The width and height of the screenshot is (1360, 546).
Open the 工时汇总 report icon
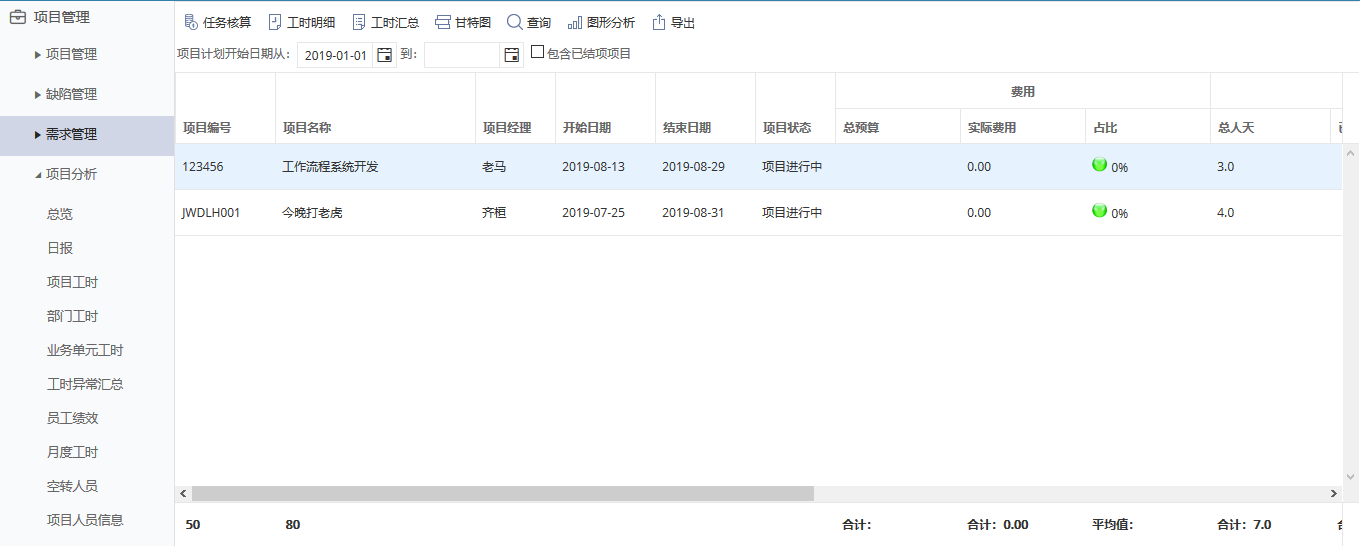coord(359,22)
